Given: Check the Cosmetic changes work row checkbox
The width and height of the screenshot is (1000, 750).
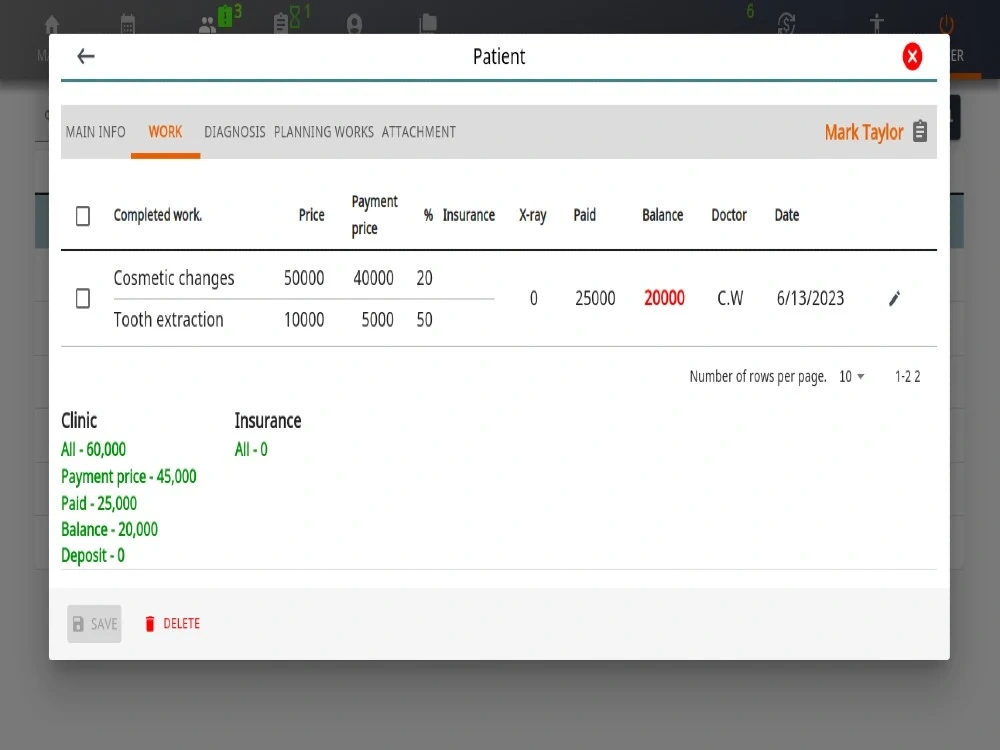Looking at the screenshot, I should [83, 298].
